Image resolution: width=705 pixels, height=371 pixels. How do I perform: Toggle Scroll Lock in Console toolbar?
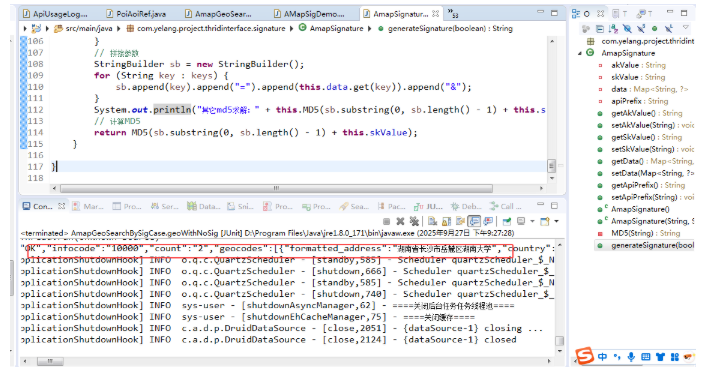(446, 221)
